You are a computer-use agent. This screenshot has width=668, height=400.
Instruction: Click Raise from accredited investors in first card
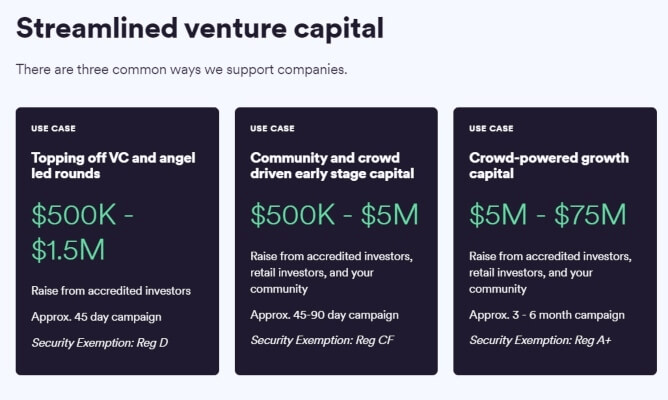point(111,291)
